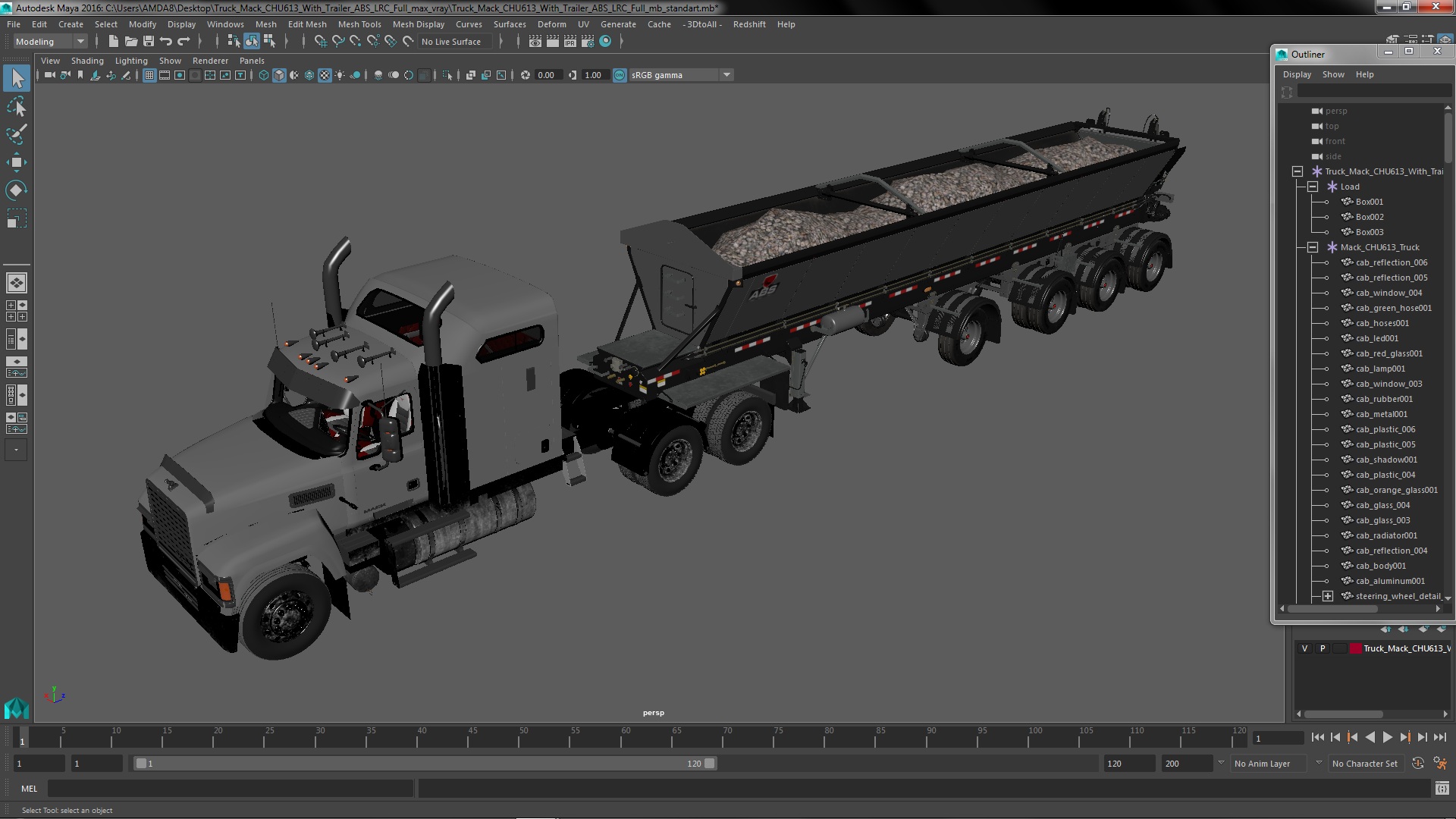Open viewport Shading menu

click(87, 61)
